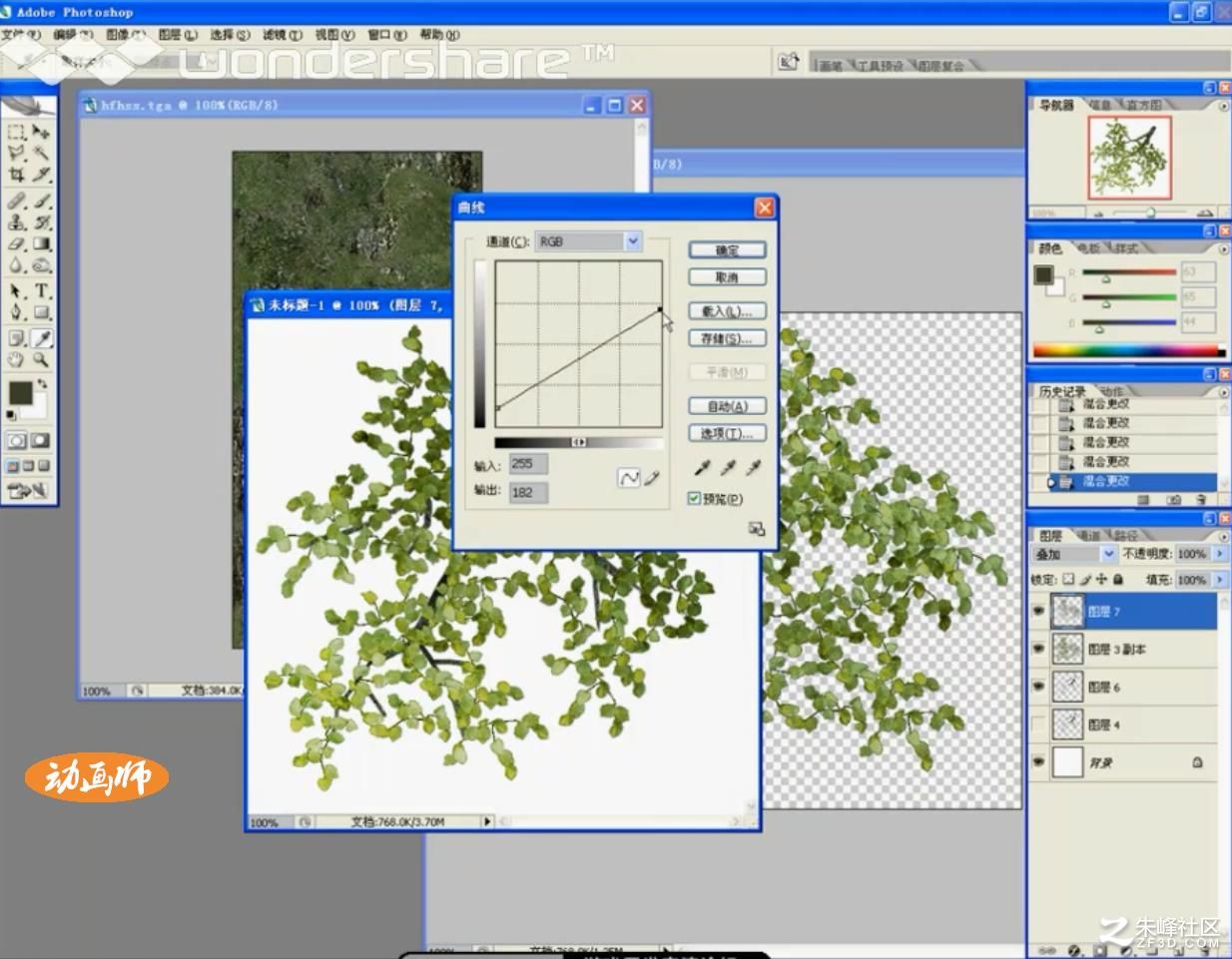
Task: Select the Type tool
Action: tap(41, 290)
